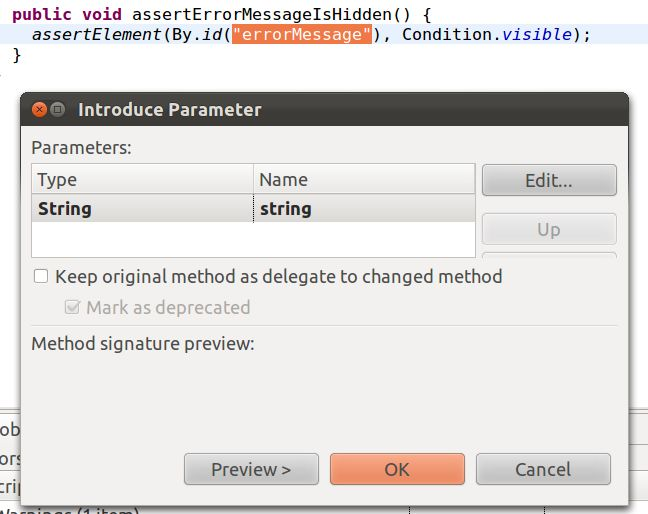The image size is (648, 514).
Task: Close the Introduce Parameter dialog
Action: [40, 110]
